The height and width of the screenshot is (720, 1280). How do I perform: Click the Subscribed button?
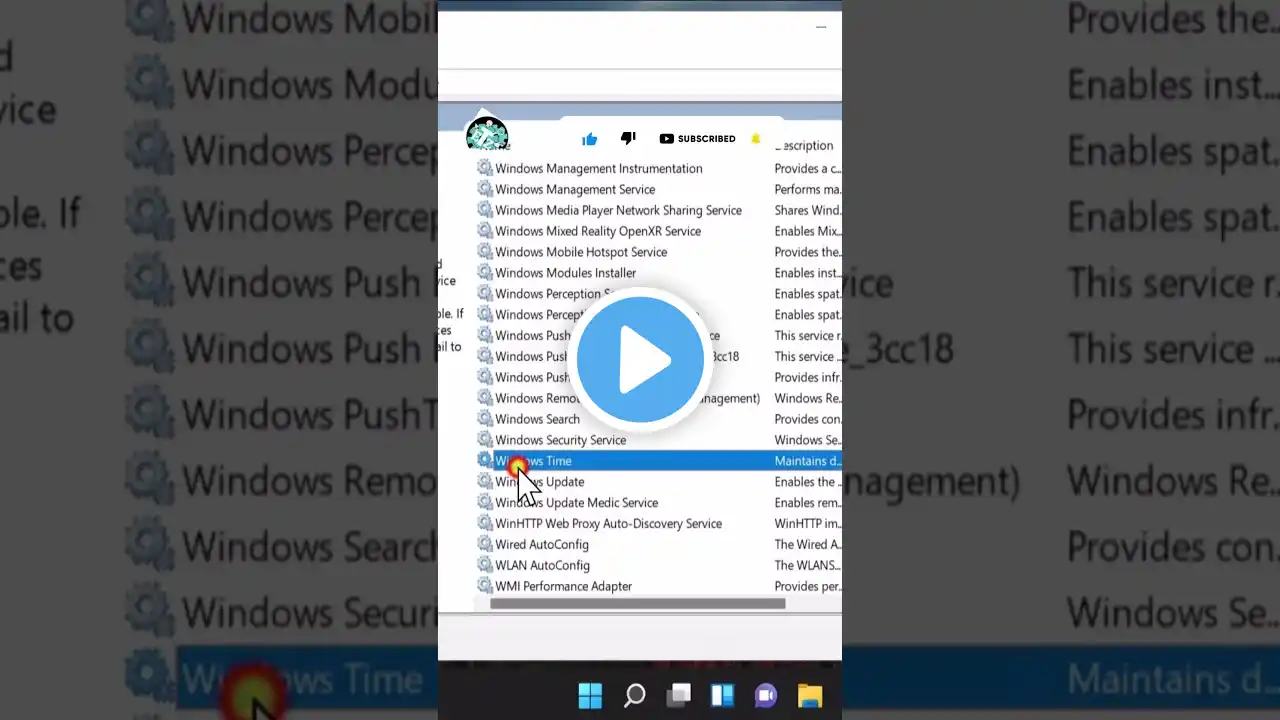click(698, 139)
